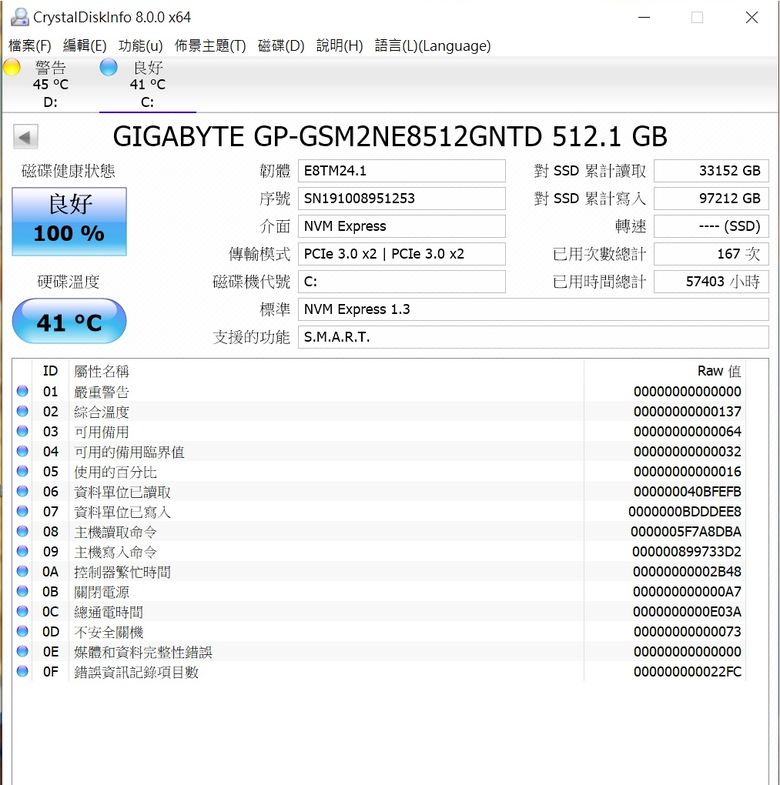Open the 功能(u) menu
Screen dimensions: 780x785
(141, 46)
